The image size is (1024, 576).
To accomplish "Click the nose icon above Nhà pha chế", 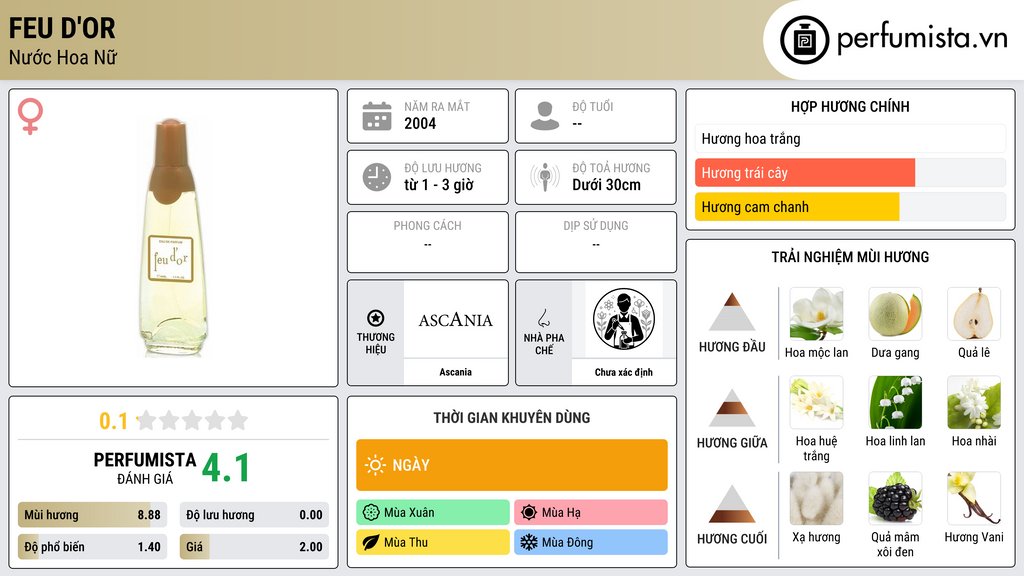I will pos(543,318).
